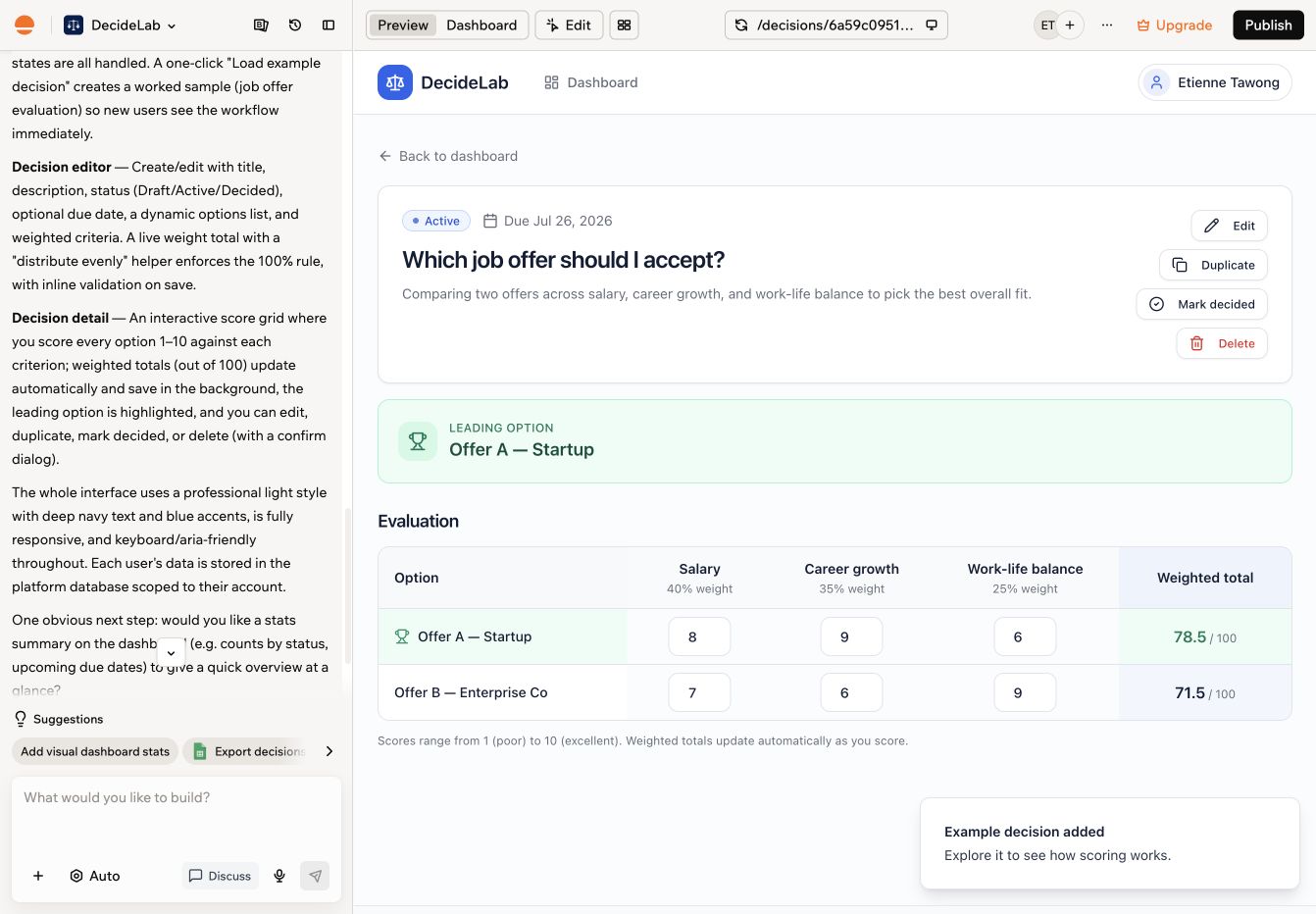Click the 78.5 weighted total value

[1189, 636]
